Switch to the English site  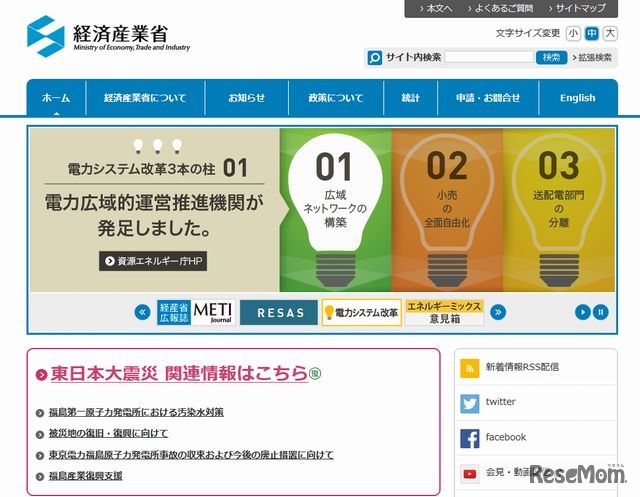tap(578, 98)
